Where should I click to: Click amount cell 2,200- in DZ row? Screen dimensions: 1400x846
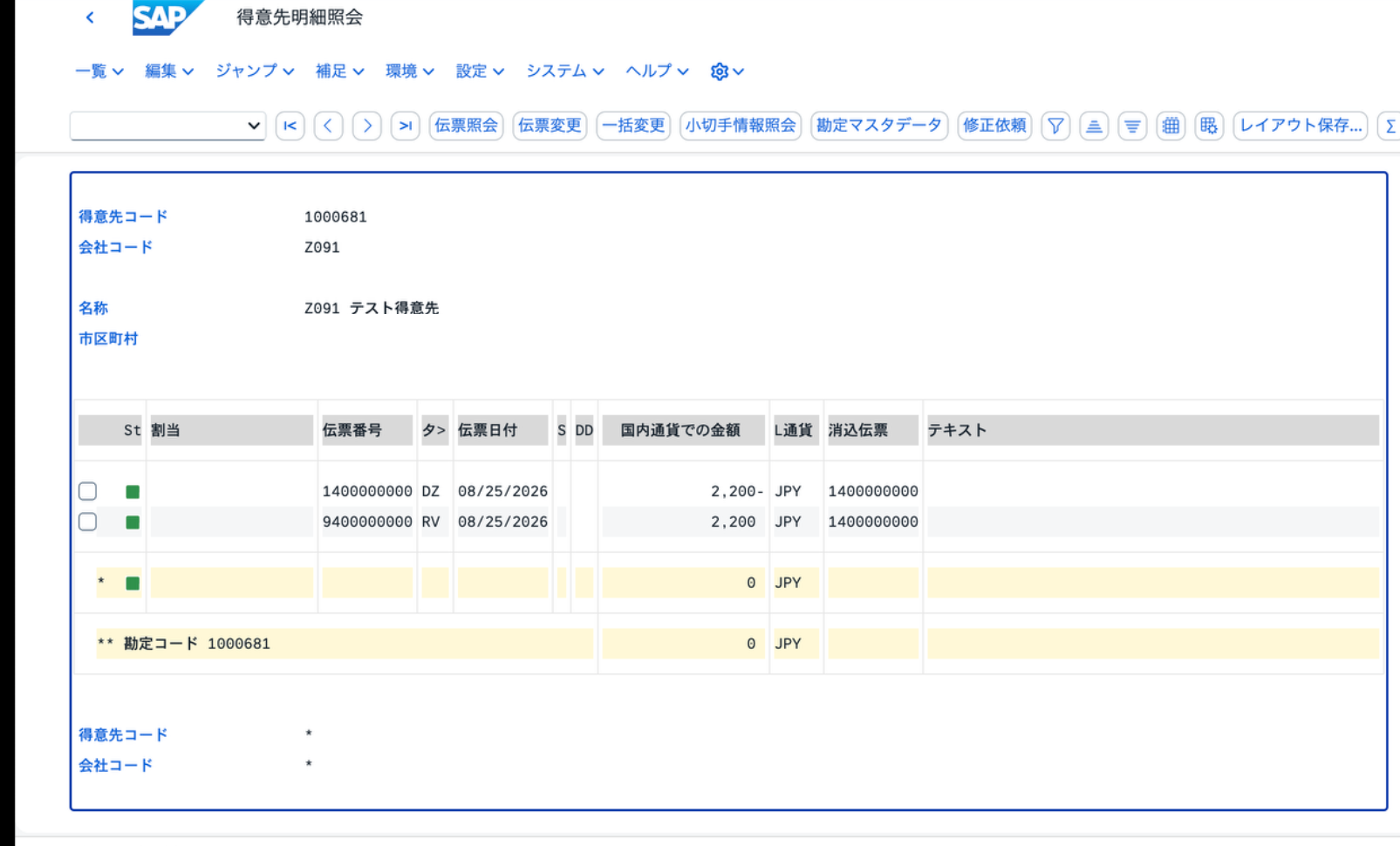click(684, 491)
